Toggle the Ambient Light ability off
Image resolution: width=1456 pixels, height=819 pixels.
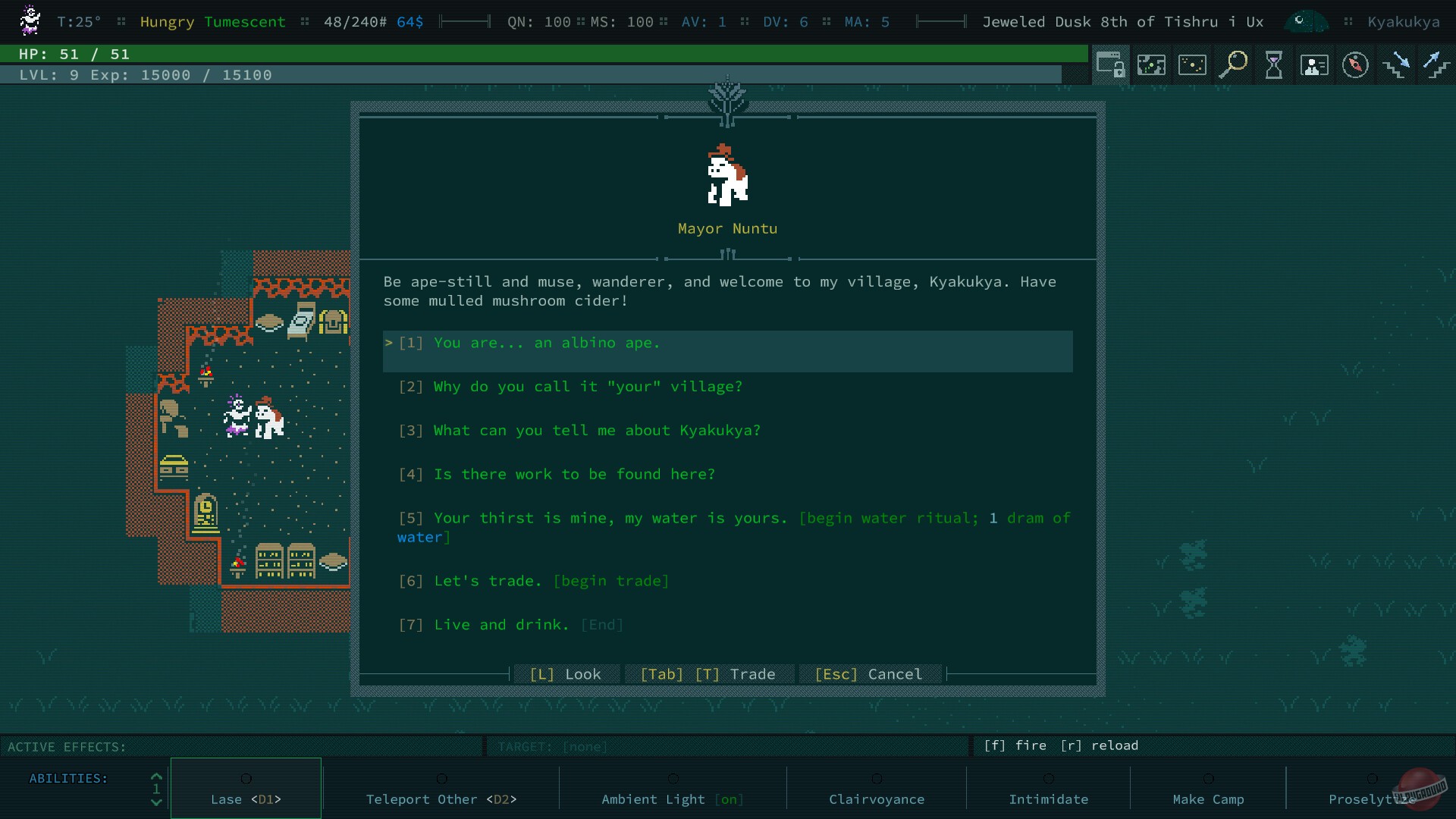(x=672, y=799)
